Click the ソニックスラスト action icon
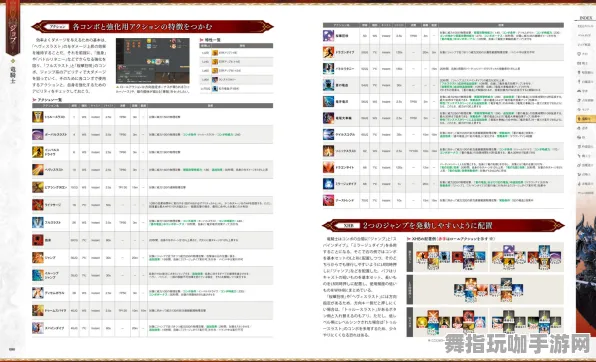 click(x=328, y=151)
